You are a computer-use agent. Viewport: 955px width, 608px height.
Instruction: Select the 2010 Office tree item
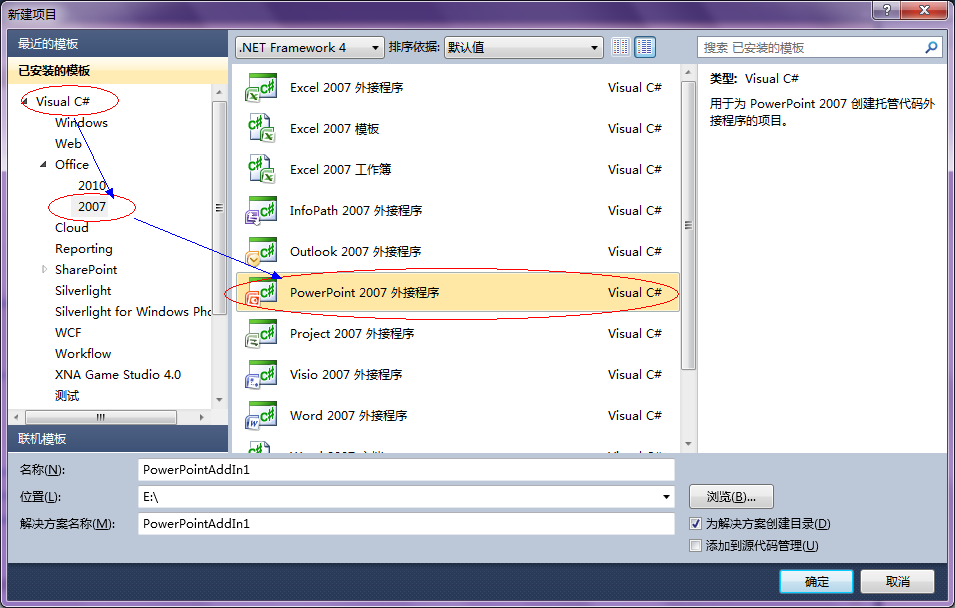[92, 185]
